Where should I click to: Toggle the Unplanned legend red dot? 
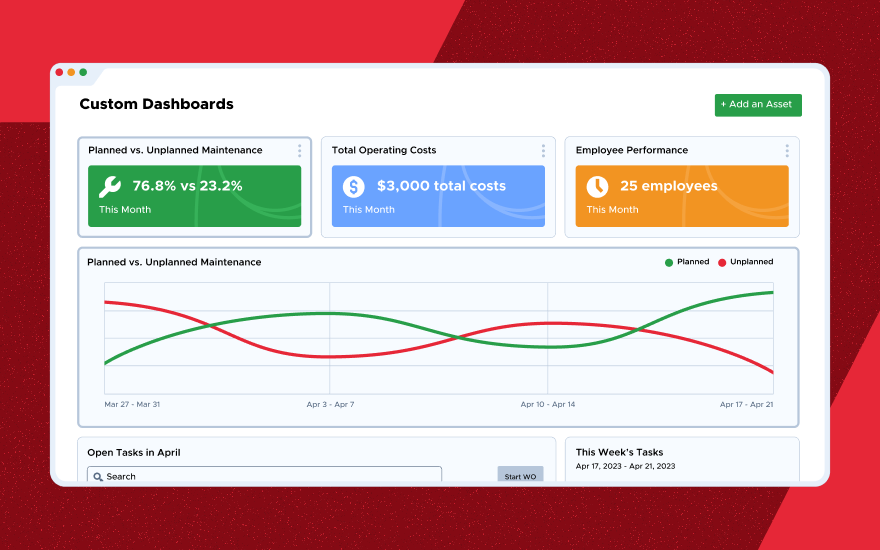(722, 262)
